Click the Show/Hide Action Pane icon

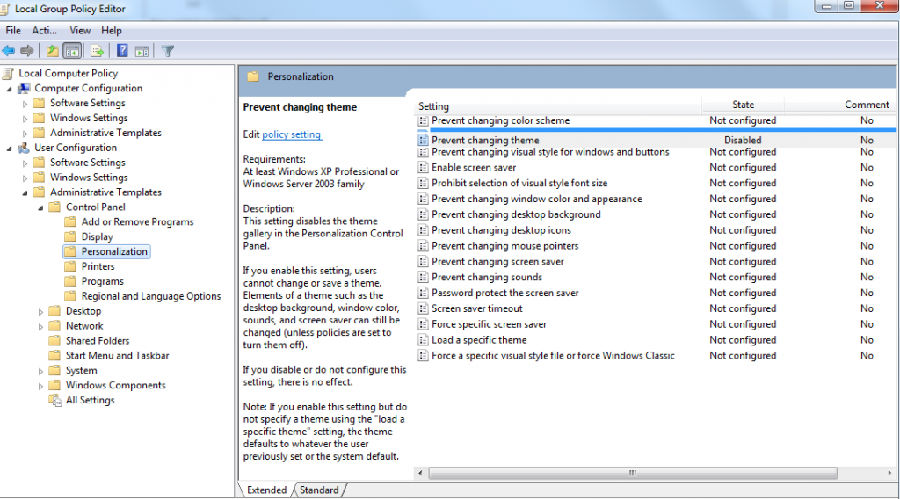(142, 51)
